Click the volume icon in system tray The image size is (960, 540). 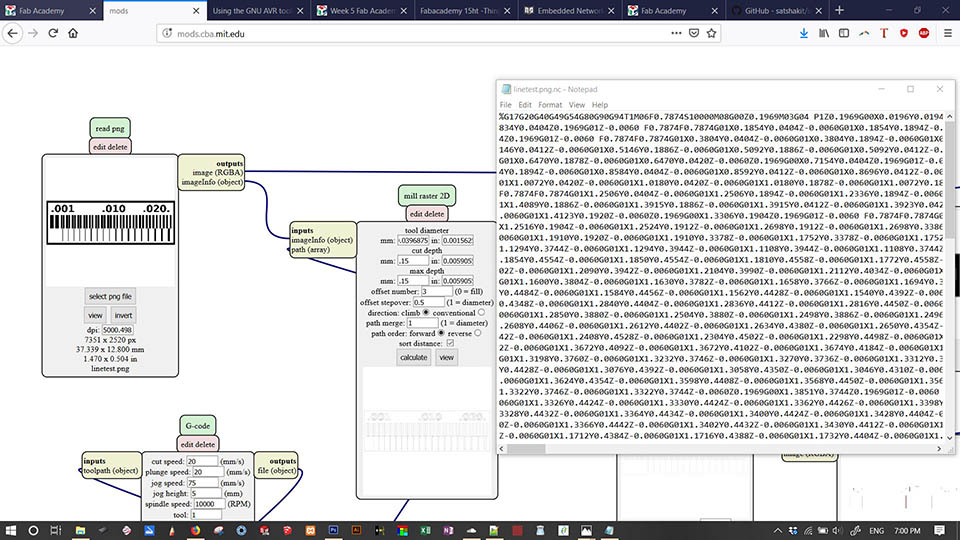[x=837, y=530]
